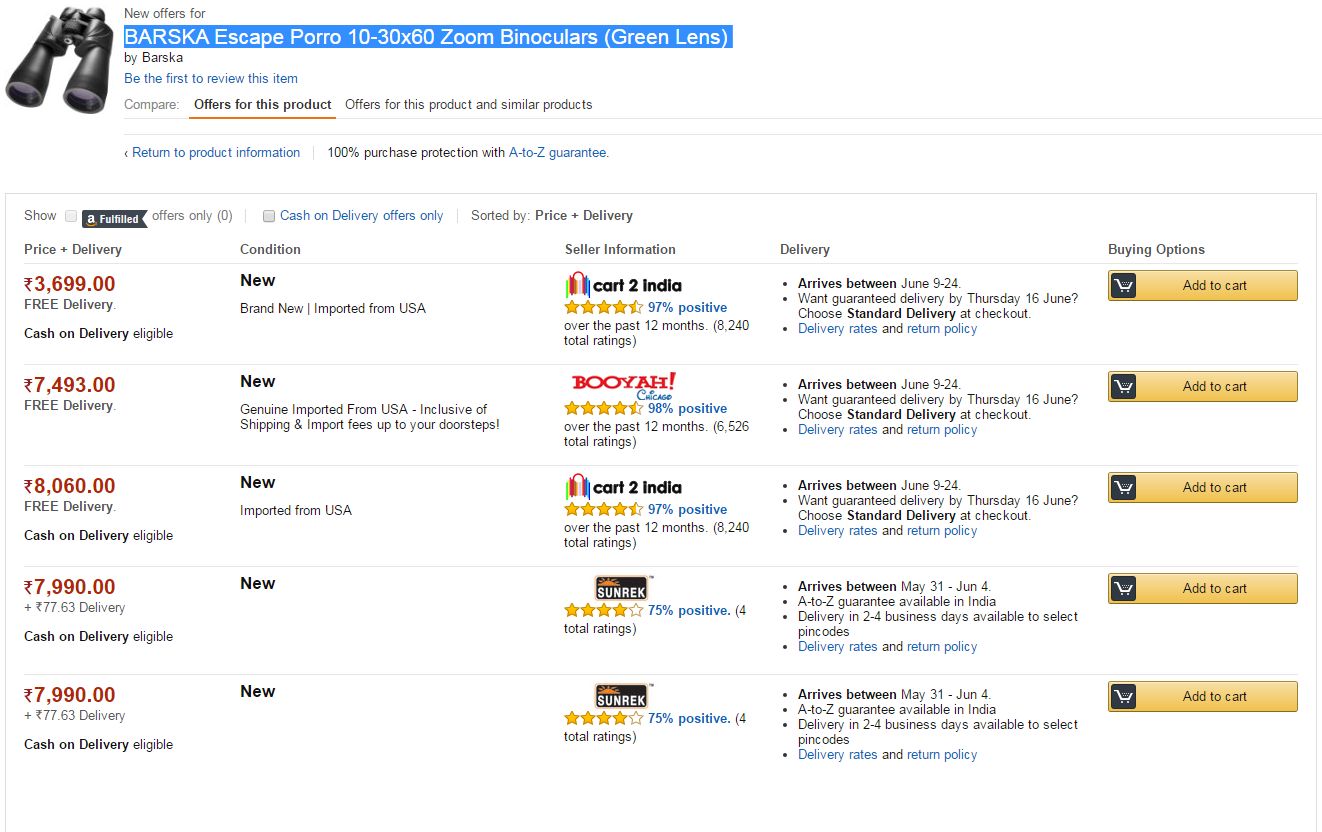Open 'Delivery rates' in the BOOYAH! row
The width and height of the screenshot is (1322, 832).
coord(837,430)
